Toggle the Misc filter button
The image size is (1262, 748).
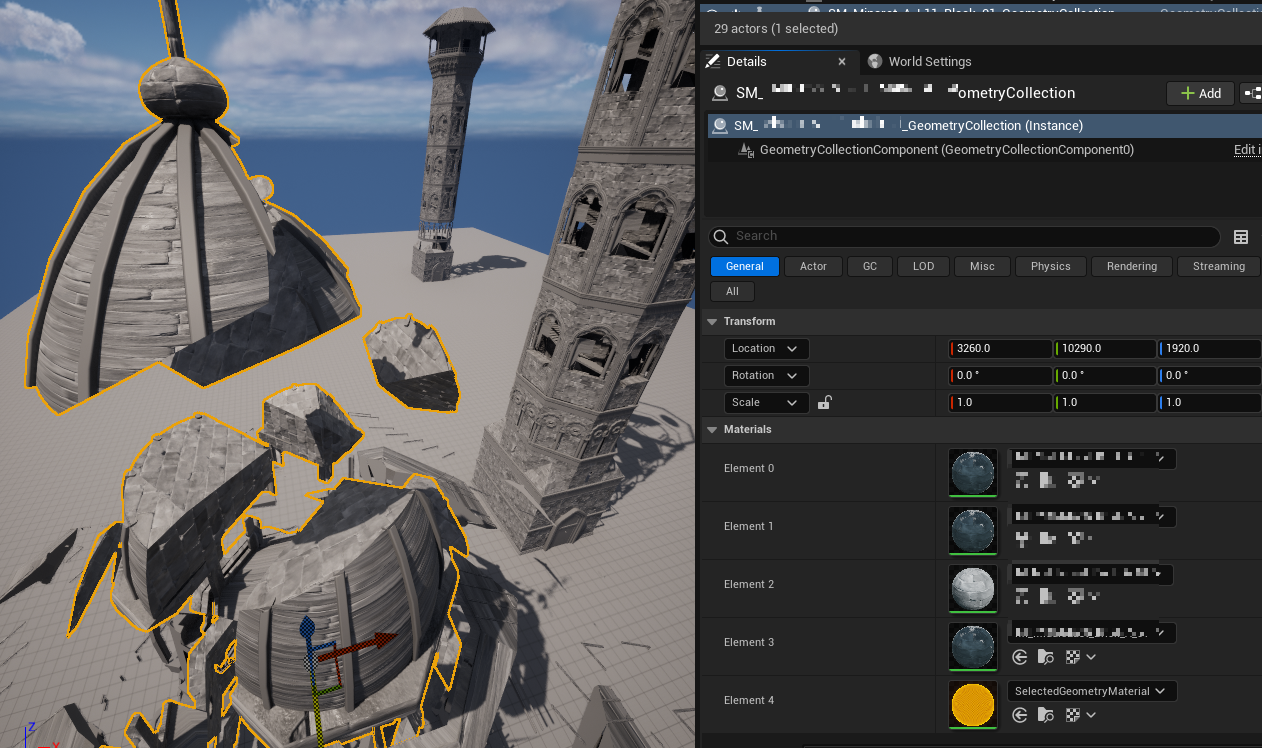click(982, 266)
